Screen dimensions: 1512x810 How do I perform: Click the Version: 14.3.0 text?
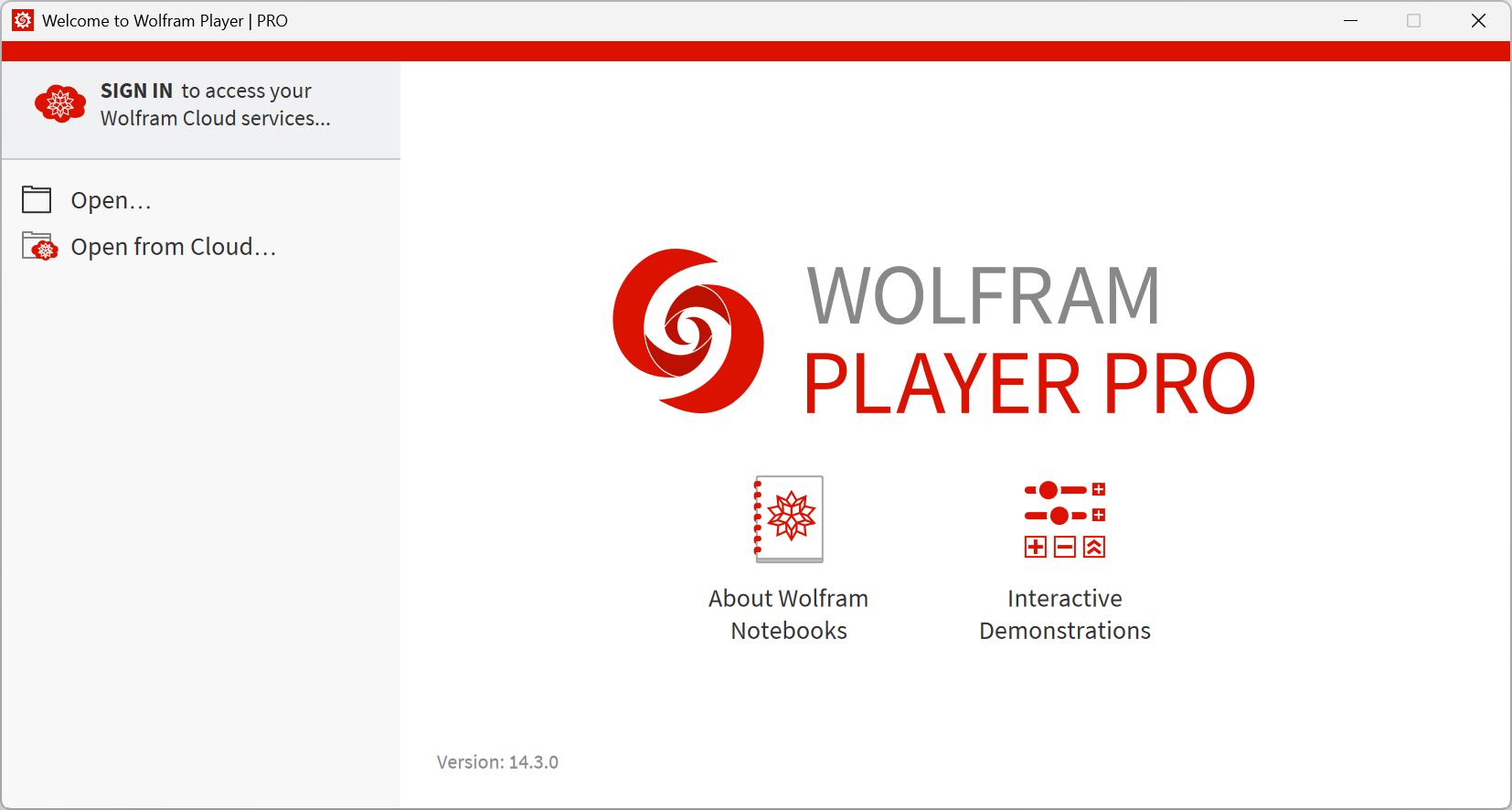497,762
